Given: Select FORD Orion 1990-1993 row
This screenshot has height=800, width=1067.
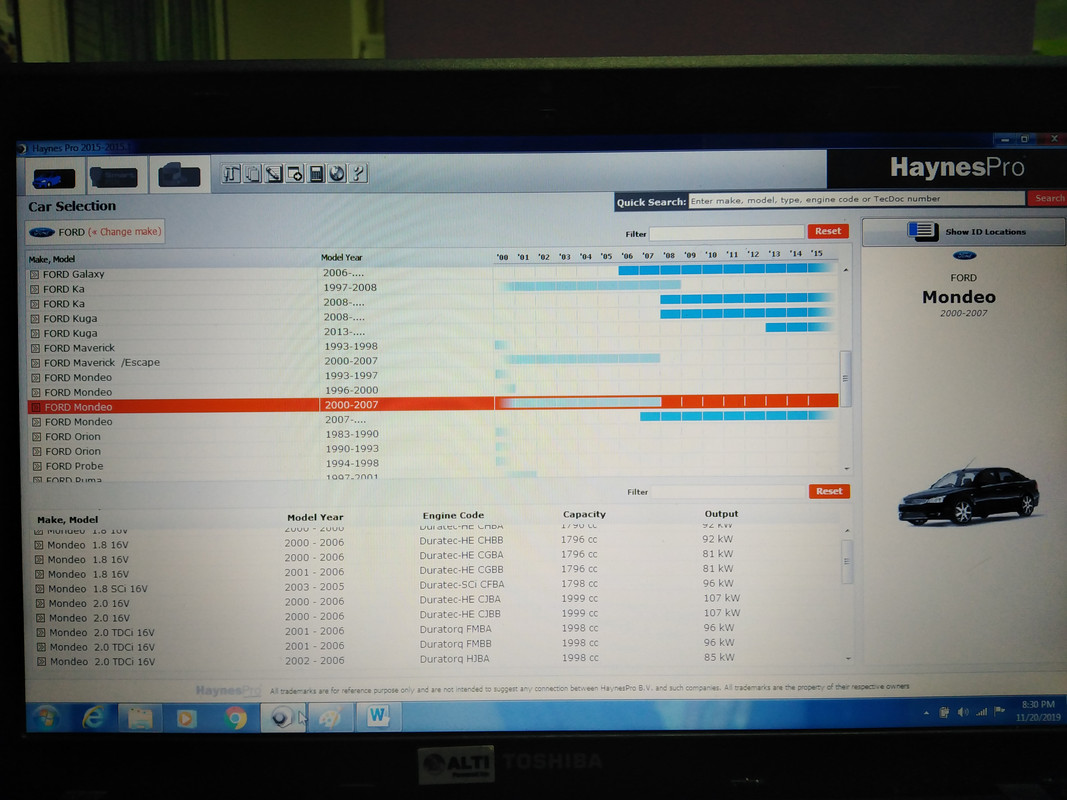Looking at the screenshot, I should 434,450.
